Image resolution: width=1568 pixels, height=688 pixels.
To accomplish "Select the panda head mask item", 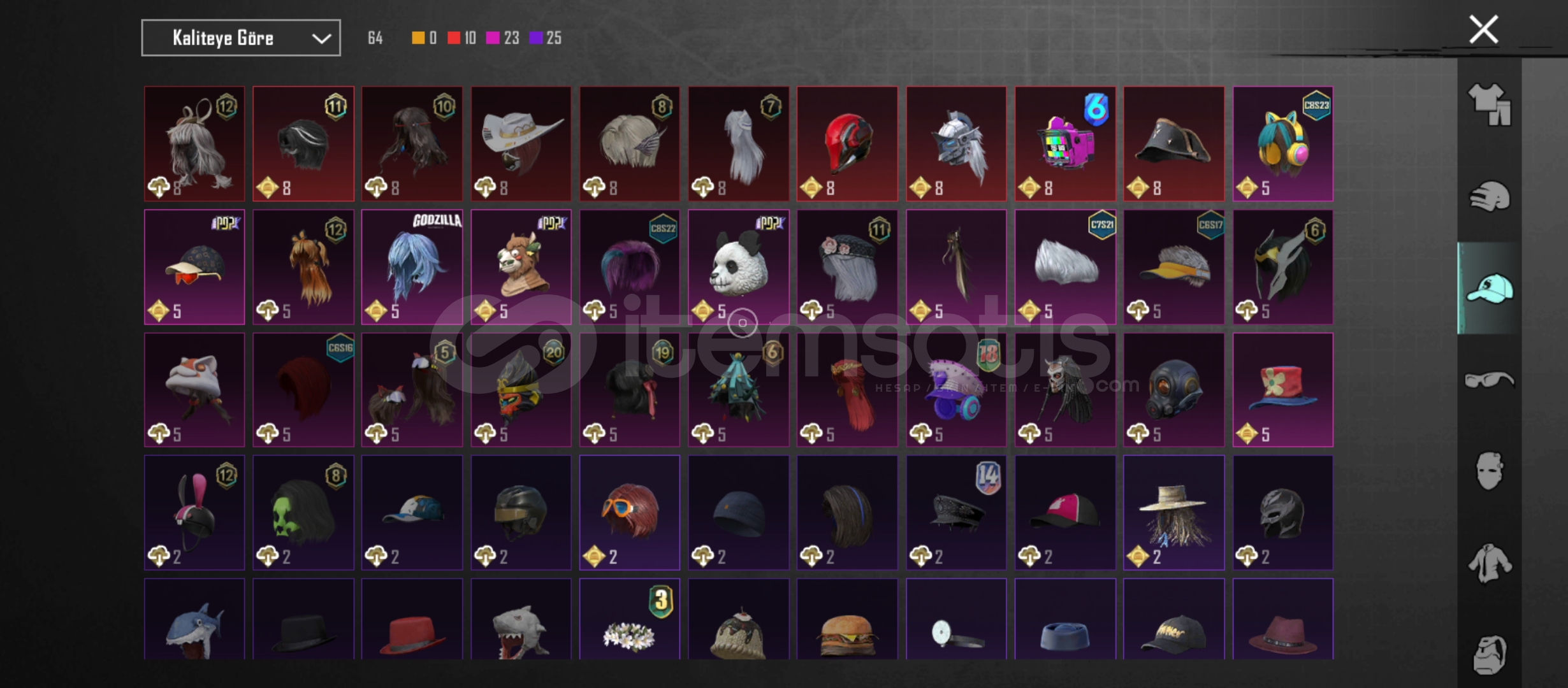I will click(738, 267).
